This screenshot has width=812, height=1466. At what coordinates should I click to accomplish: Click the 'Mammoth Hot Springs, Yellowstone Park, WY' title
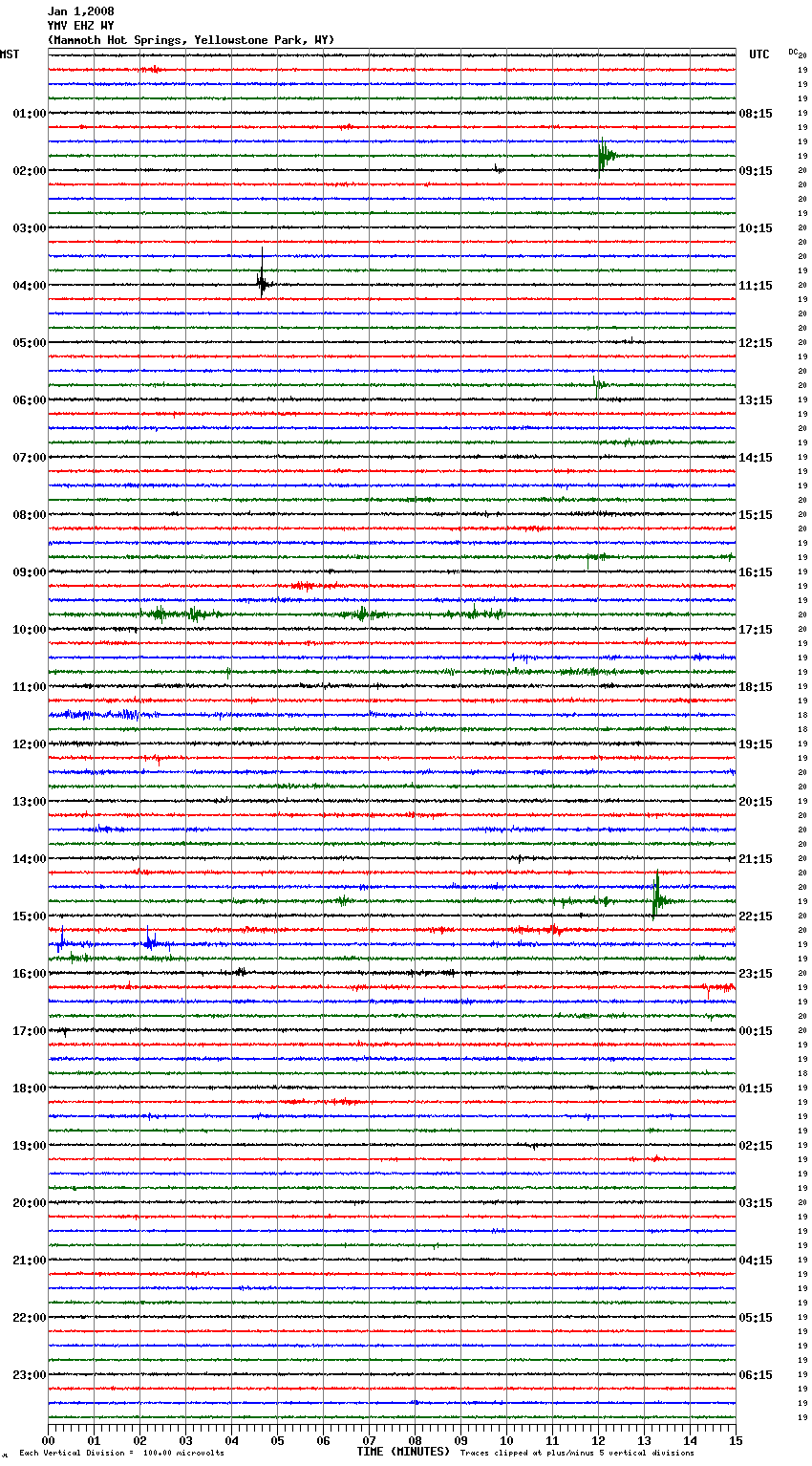[191, 40]
